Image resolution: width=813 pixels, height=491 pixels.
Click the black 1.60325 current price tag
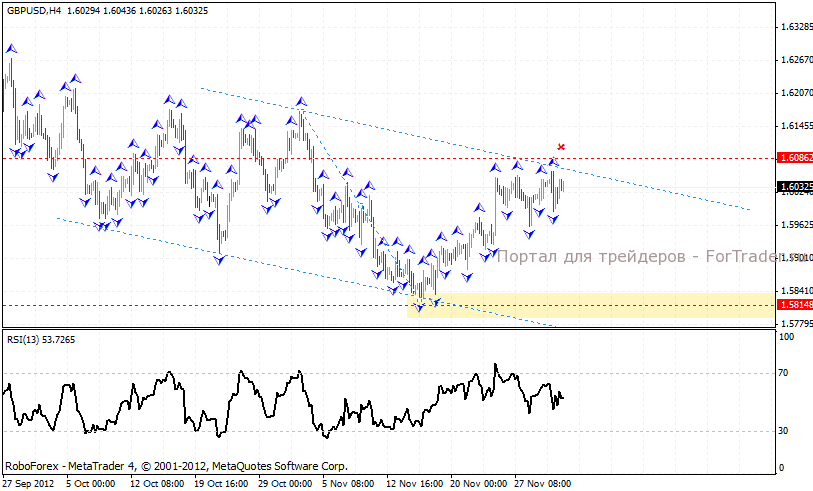793,186
